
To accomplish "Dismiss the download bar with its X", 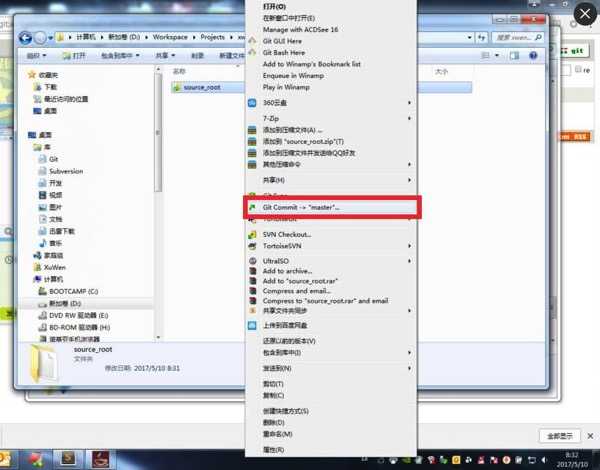I will click(x=590, y=436).
